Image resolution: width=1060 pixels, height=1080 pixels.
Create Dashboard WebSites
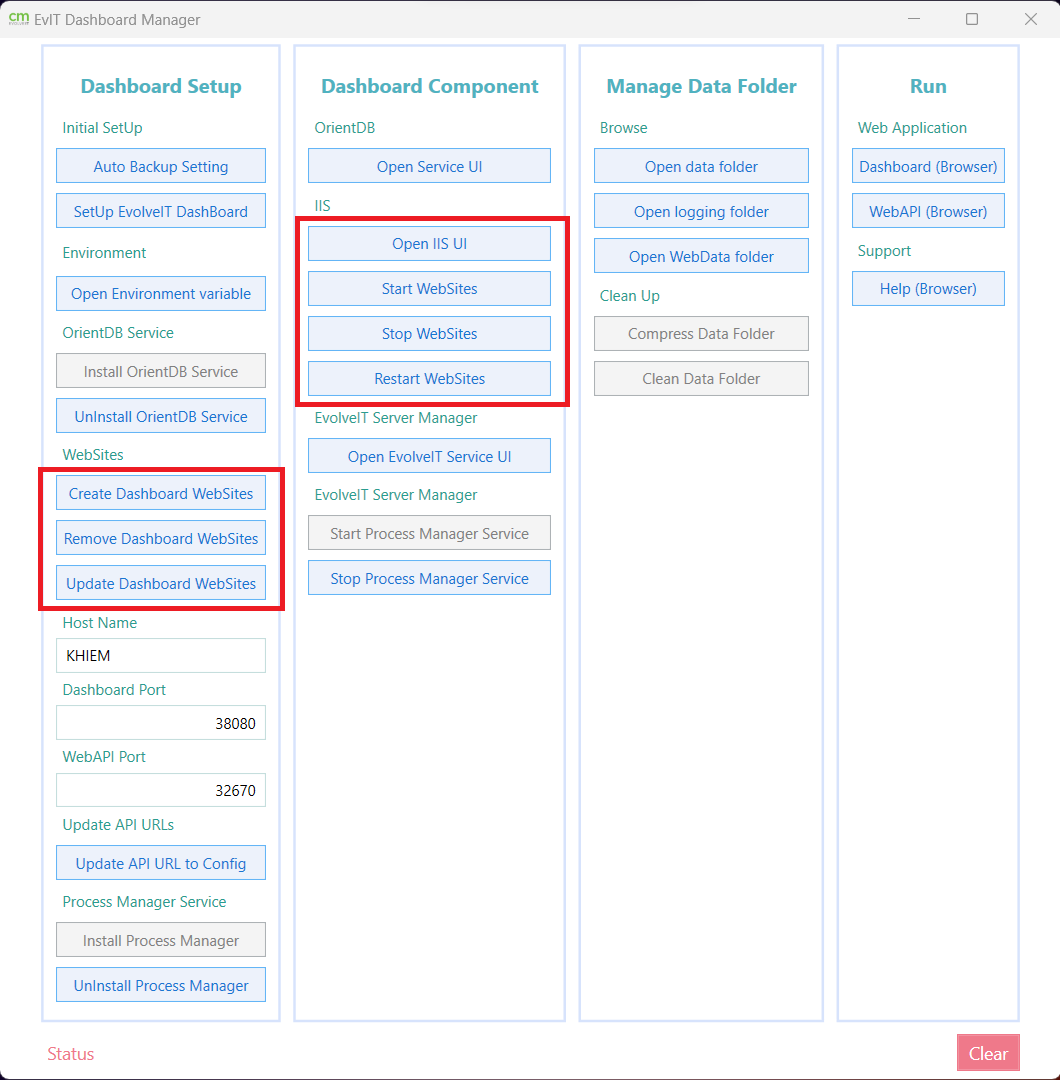[x=160, y=493]
